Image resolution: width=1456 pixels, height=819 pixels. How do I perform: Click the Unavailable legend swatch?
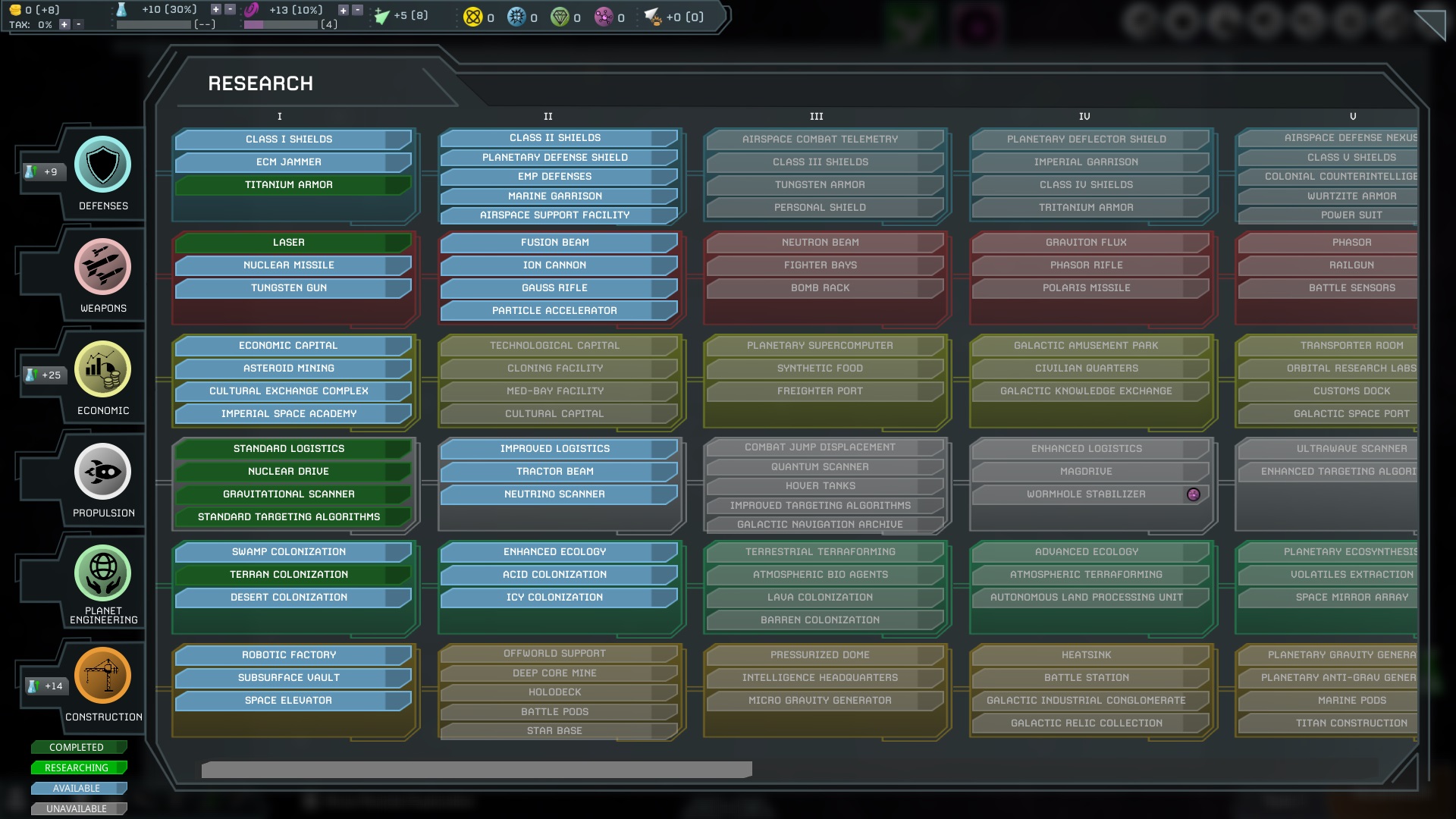pos(79,808)
